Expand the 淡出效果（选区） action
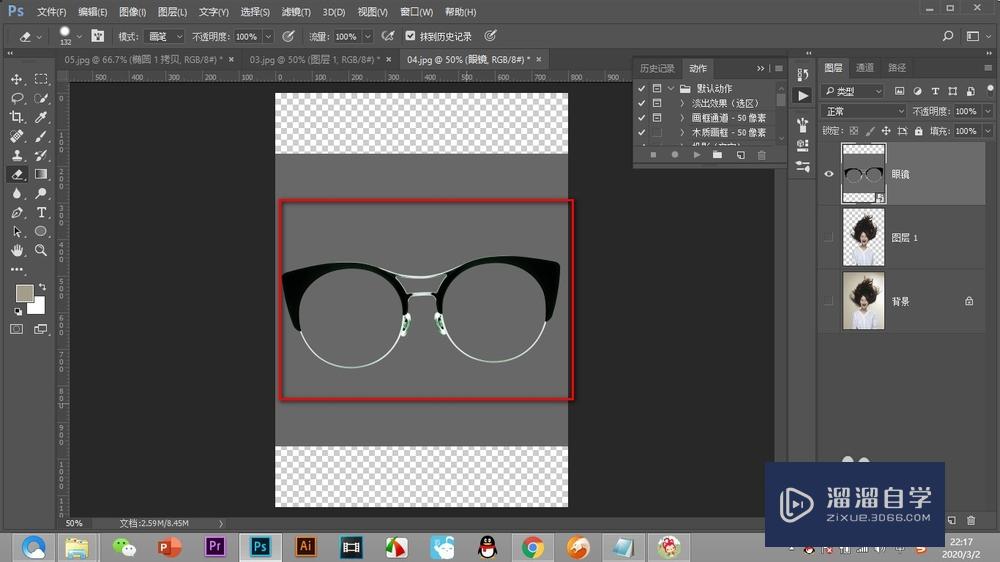Viewport: 1000px width, 562px height. click(x=682, y=103)
